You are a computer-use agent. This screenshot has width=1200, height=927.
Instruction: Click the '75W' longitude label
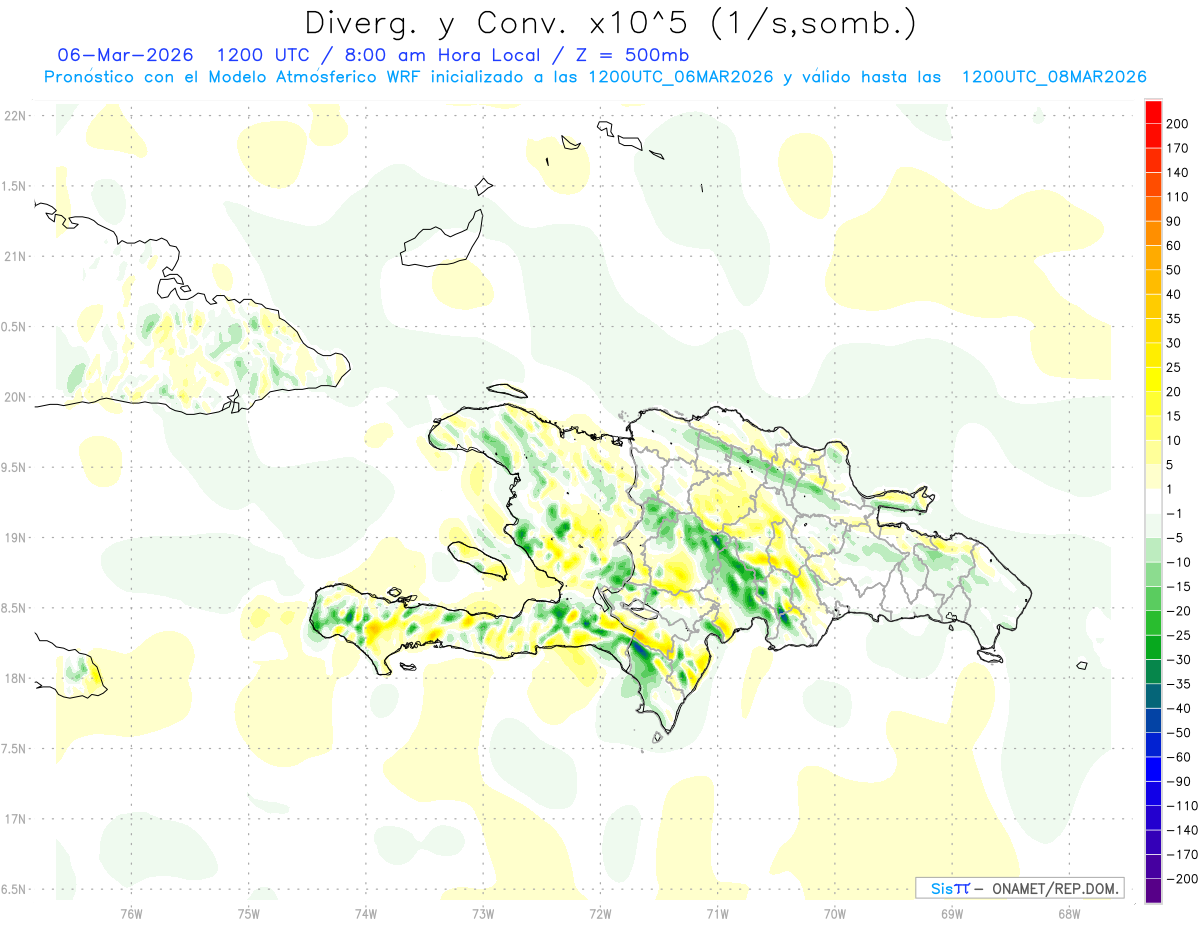click(248, 913)
